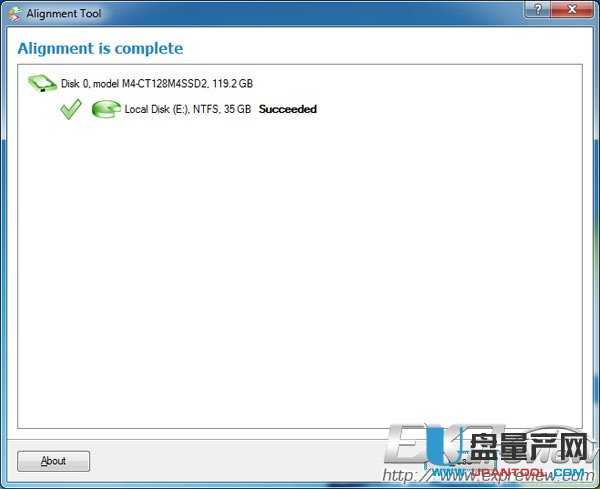600x489 pixels.
Task: Click empty space in the results list
Action: click(300, 268)
